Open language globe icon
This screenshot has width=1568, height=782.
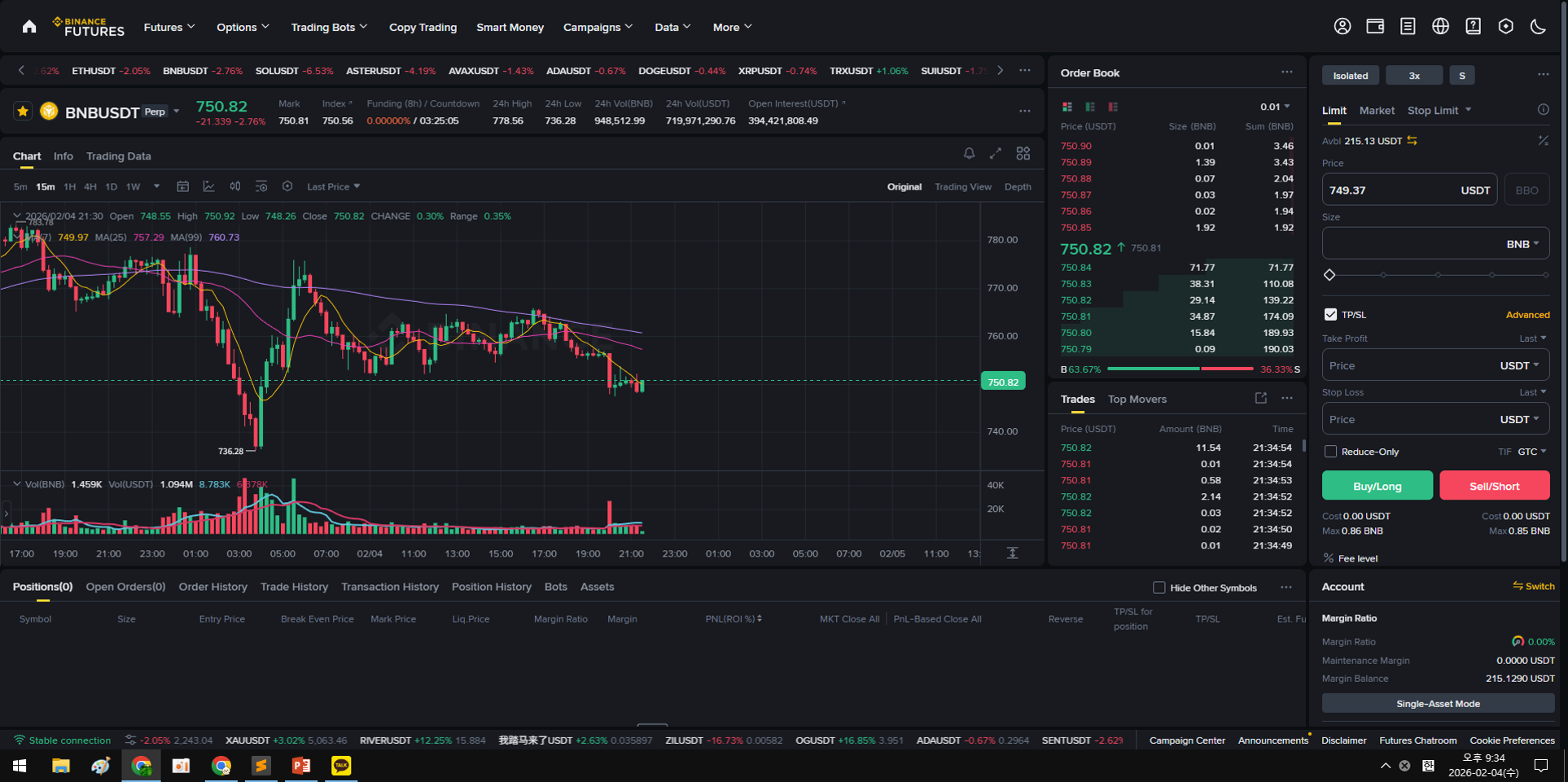point(1440,27)
